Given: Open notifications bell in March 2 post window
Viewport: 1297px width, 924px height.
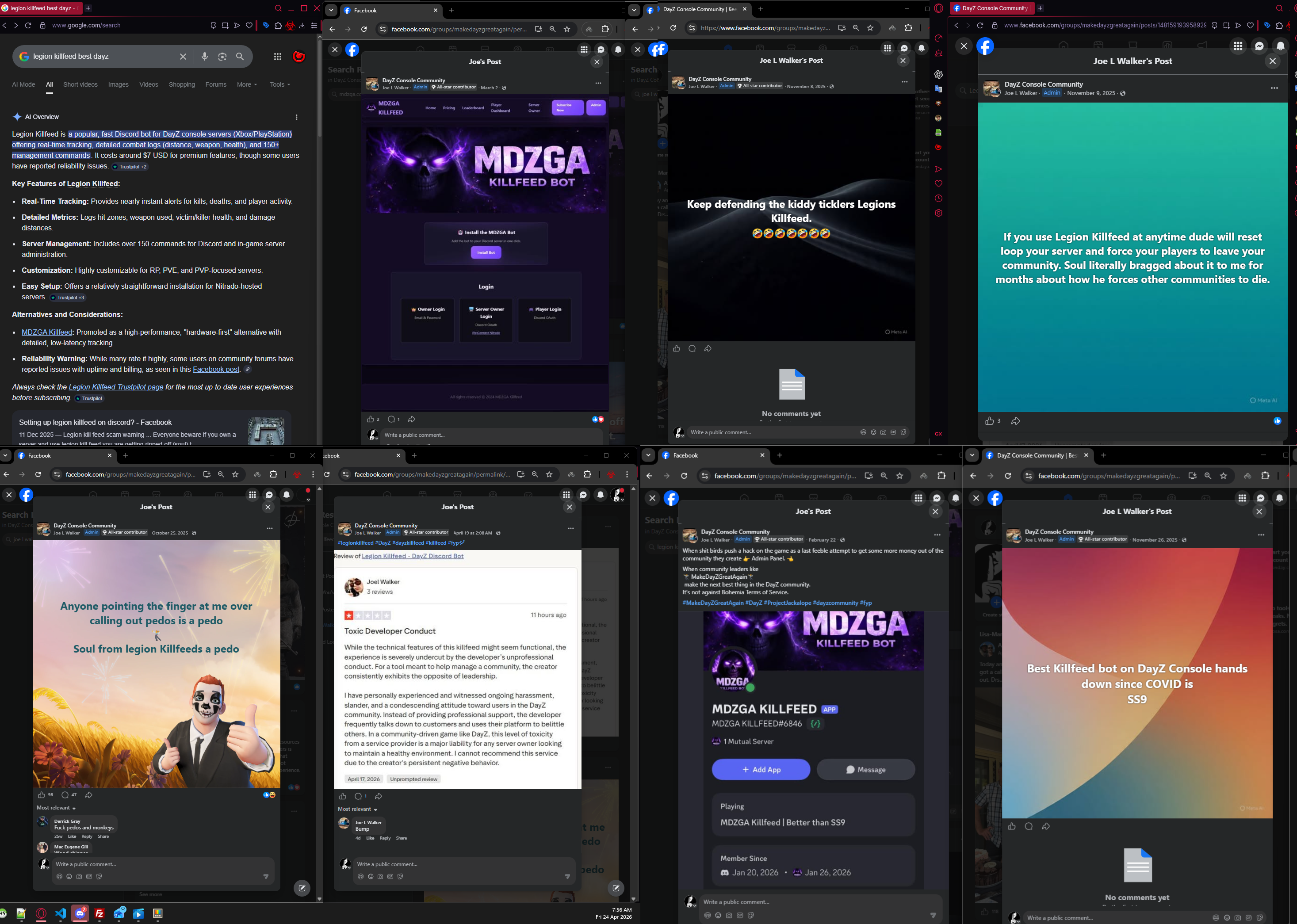Looking at the screenshot, I should pos(618,50).
